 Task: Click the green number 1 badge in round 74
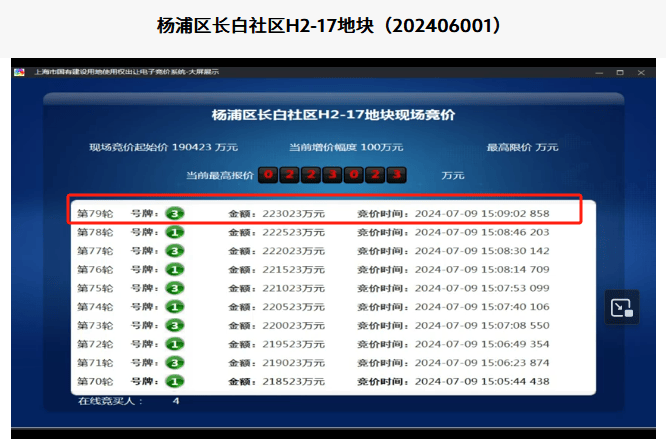pyautogui.click(x=175, y=307)
